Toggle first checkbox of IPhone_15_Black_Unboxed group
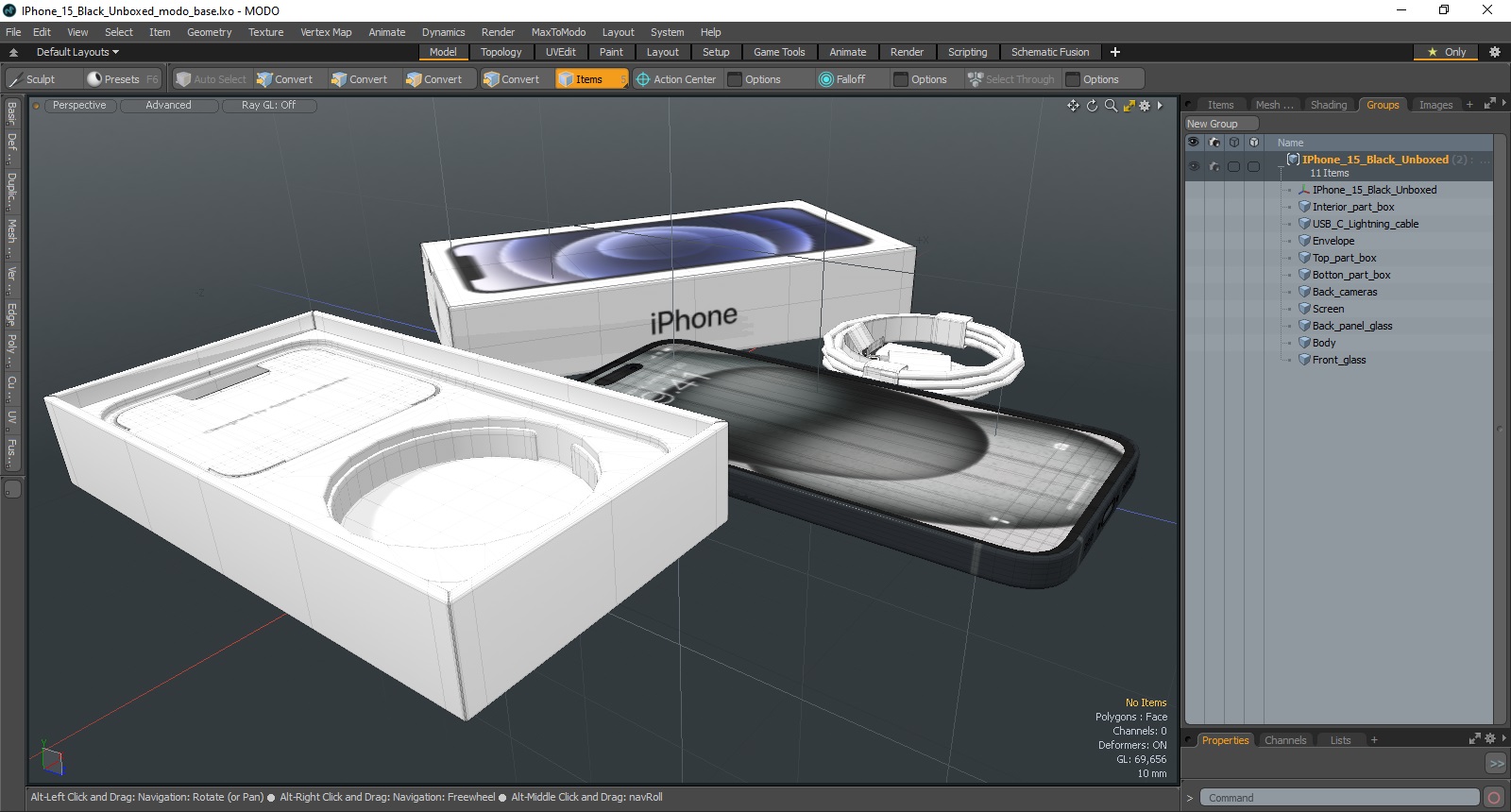Viewport: 1511px width, 812px height. click(x=1233, y=166)
